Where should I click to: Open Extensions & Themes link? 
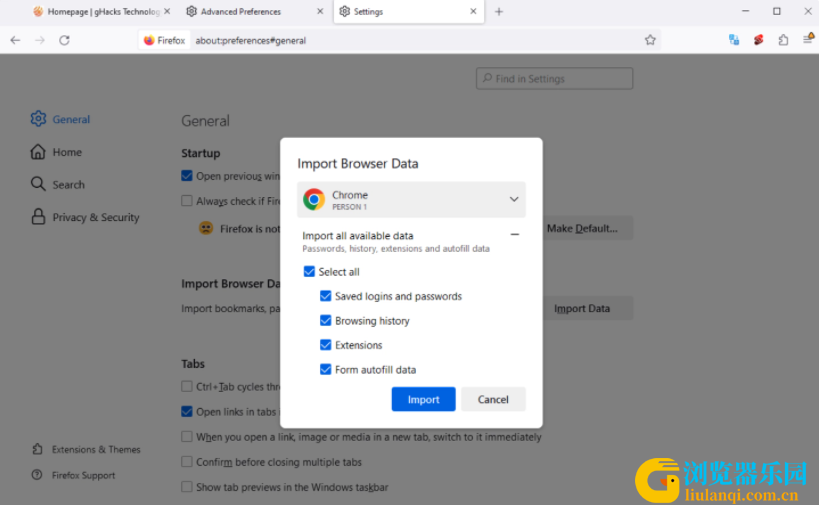pos(96,449)
